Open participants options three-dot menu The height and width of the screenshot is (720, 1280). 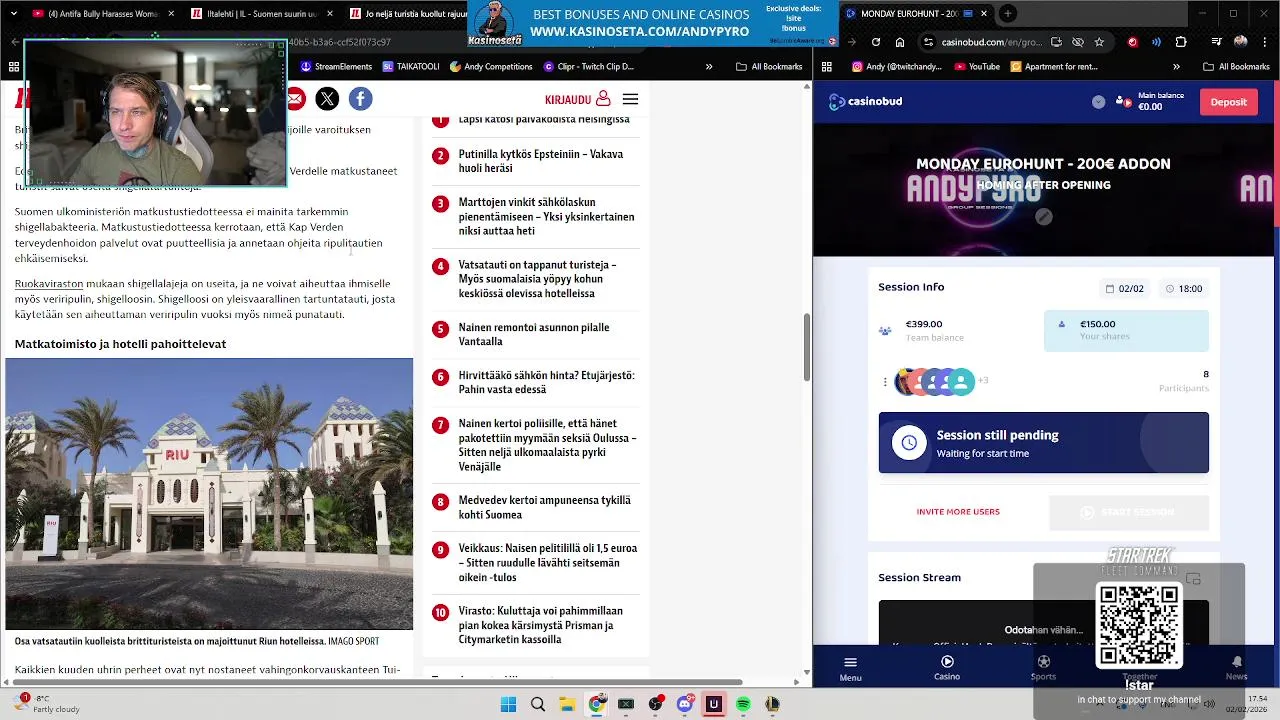[x=885, y=381]
